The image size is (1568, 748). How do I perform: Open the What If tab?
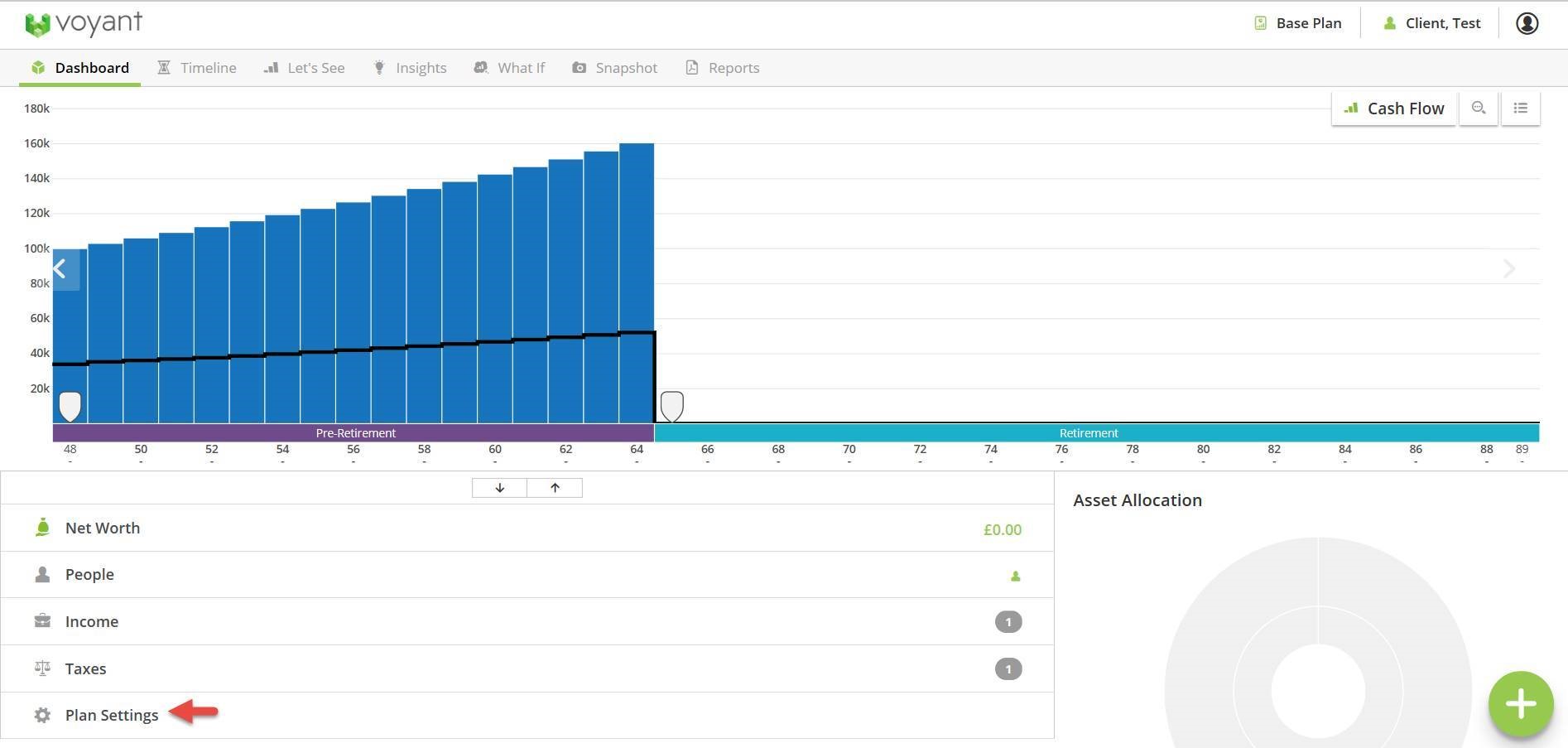[509, 68]
